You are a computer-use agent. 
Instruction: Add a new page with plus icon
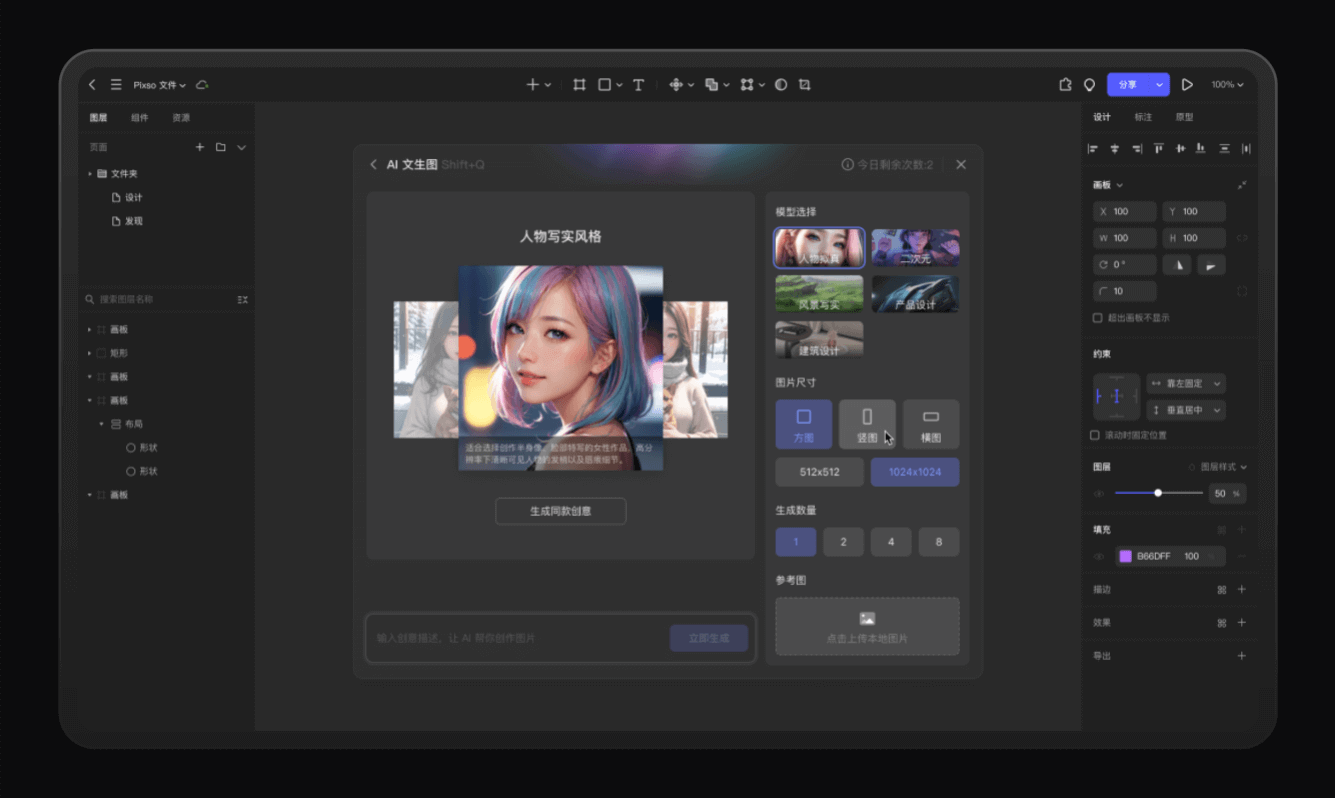[x=200, y=147]
